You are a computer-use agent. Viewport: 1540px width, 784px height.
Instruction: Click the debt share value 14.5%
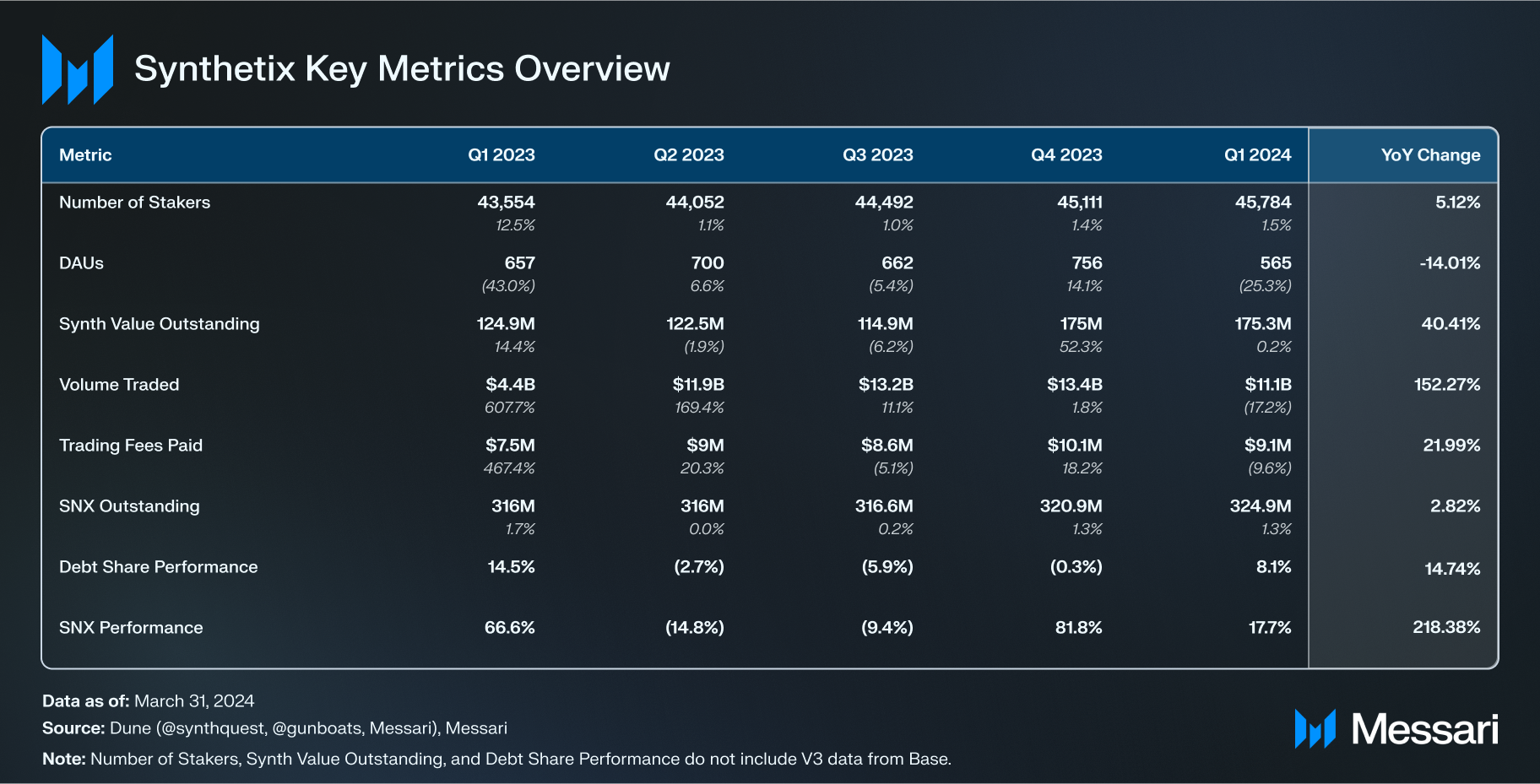point(512,567)
